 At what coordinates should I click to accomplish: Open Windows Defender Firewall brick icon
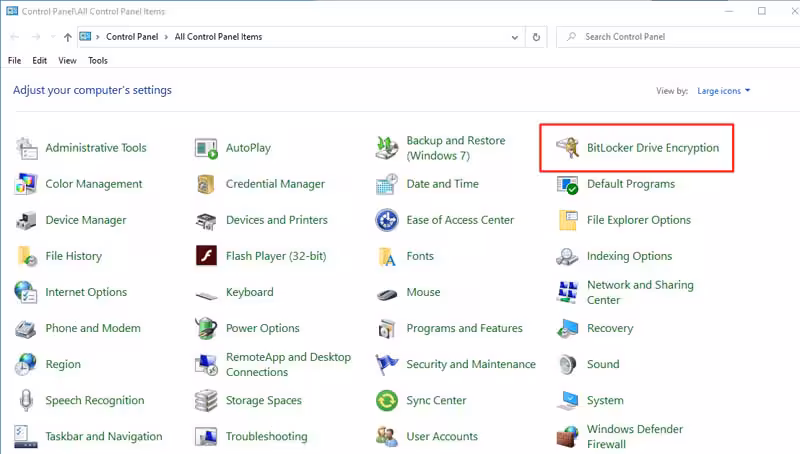(x=567, y=437)
